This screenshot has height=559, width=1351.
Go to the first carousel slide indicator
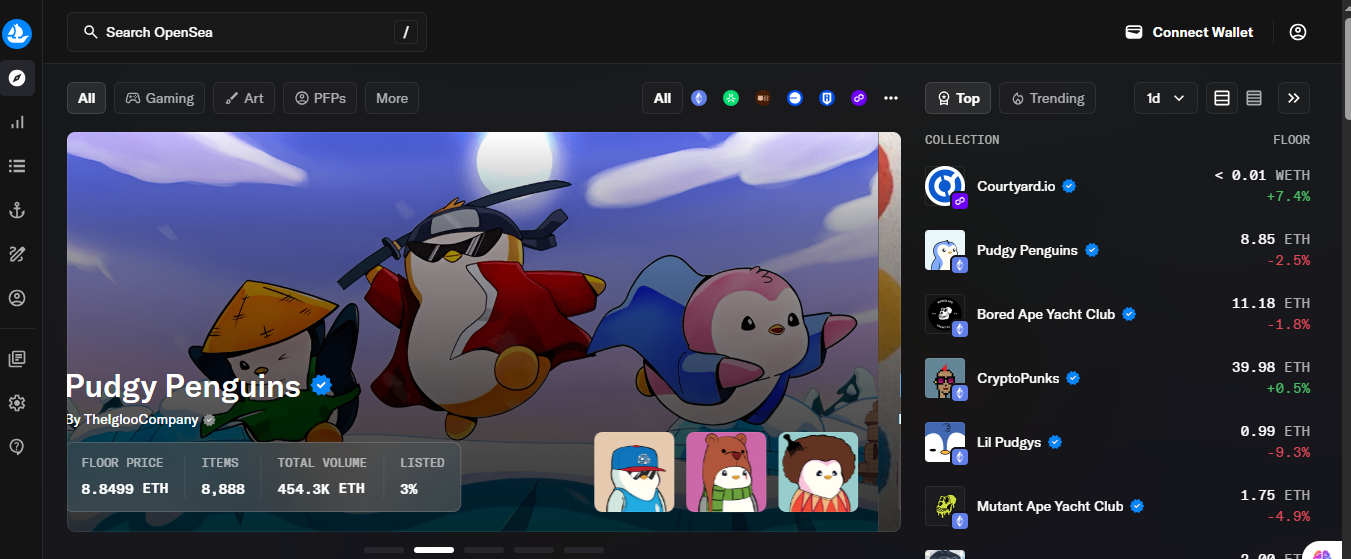point(384,550)
